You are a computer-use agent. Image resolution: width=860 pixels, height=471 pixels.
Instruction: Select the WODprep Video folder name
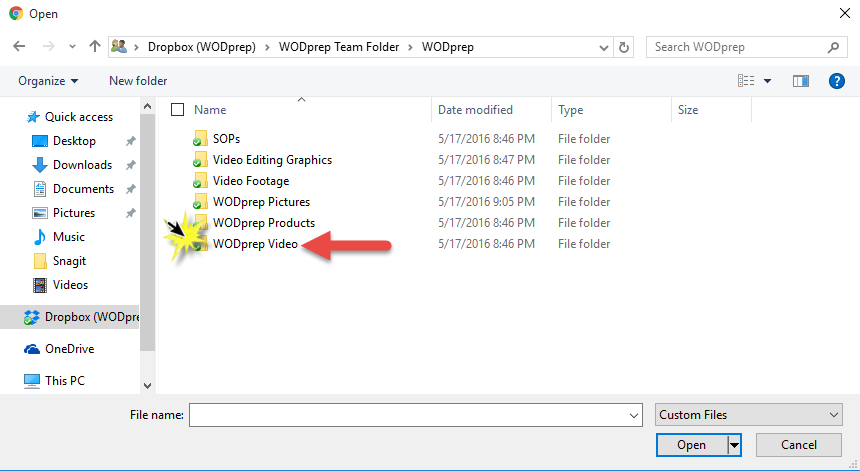pos(255,243)
